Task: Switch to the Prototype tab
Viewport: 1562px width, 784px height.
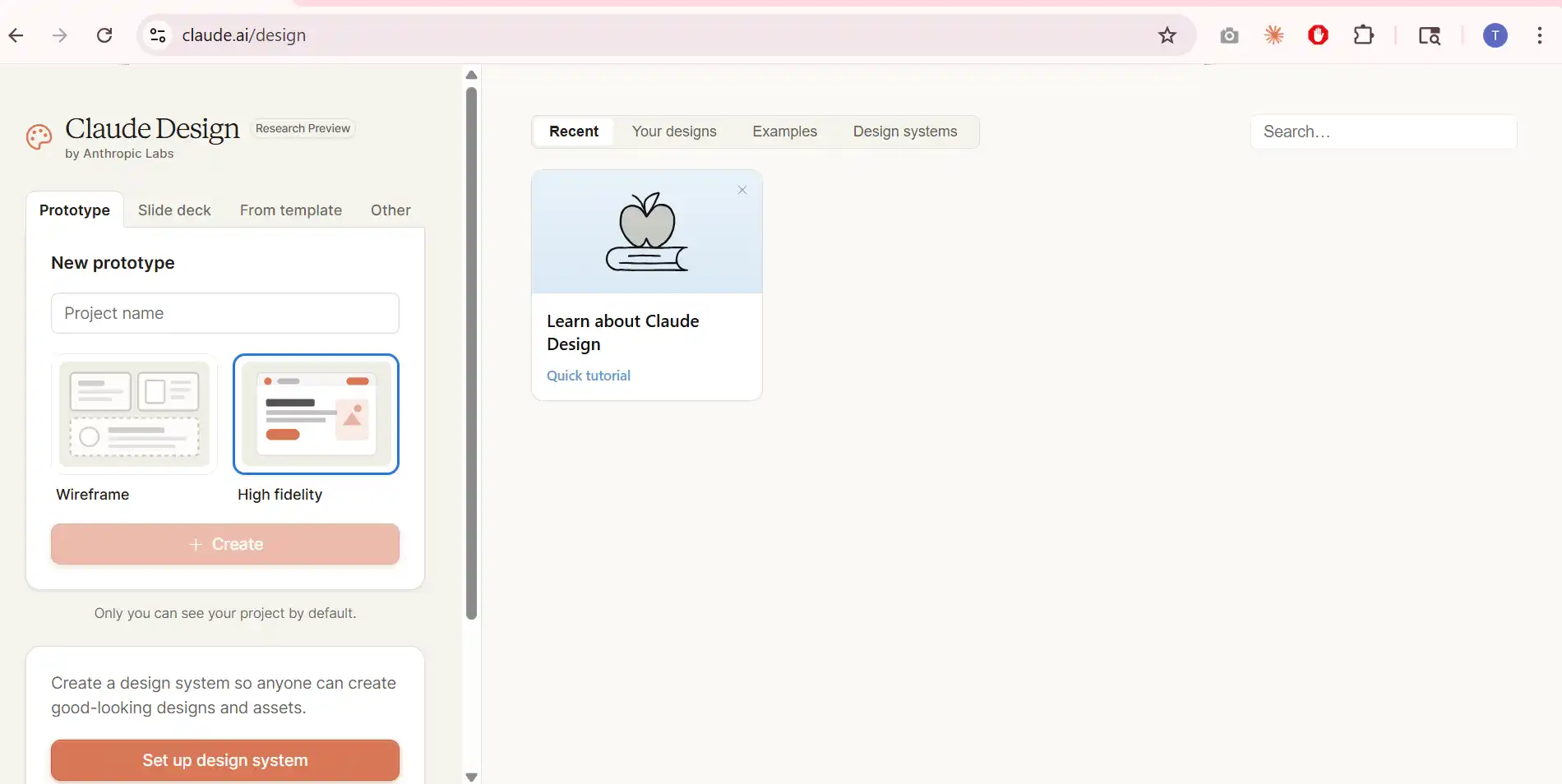Action: (x=75, y=210)
